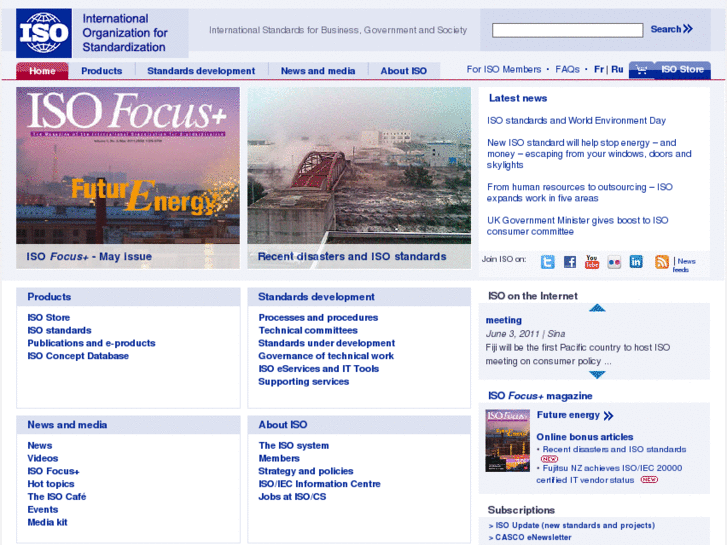Open ISO's LinkedIn icon
The height and width of the screenshot is (545, 727).
point(636,262)
